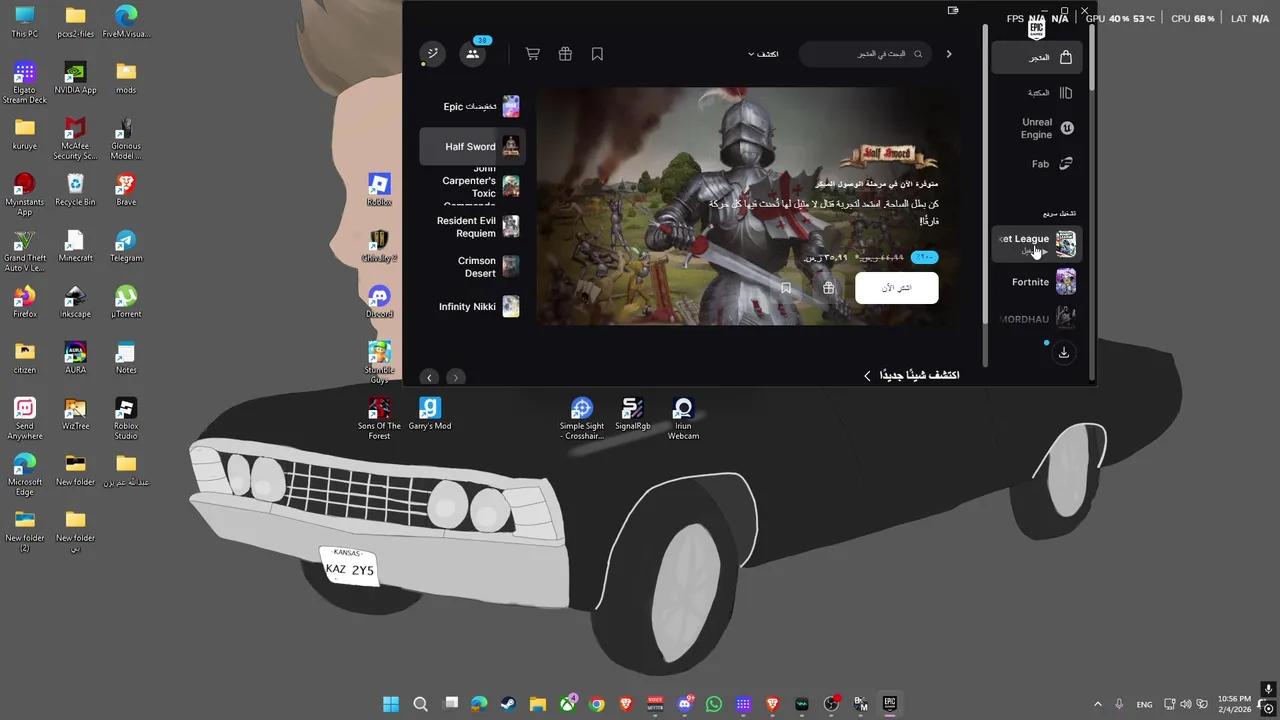Add Half Sword to wishlist via banner bookmark
This screenshot has height=720, width=1280.
click(x=786, y=288)
